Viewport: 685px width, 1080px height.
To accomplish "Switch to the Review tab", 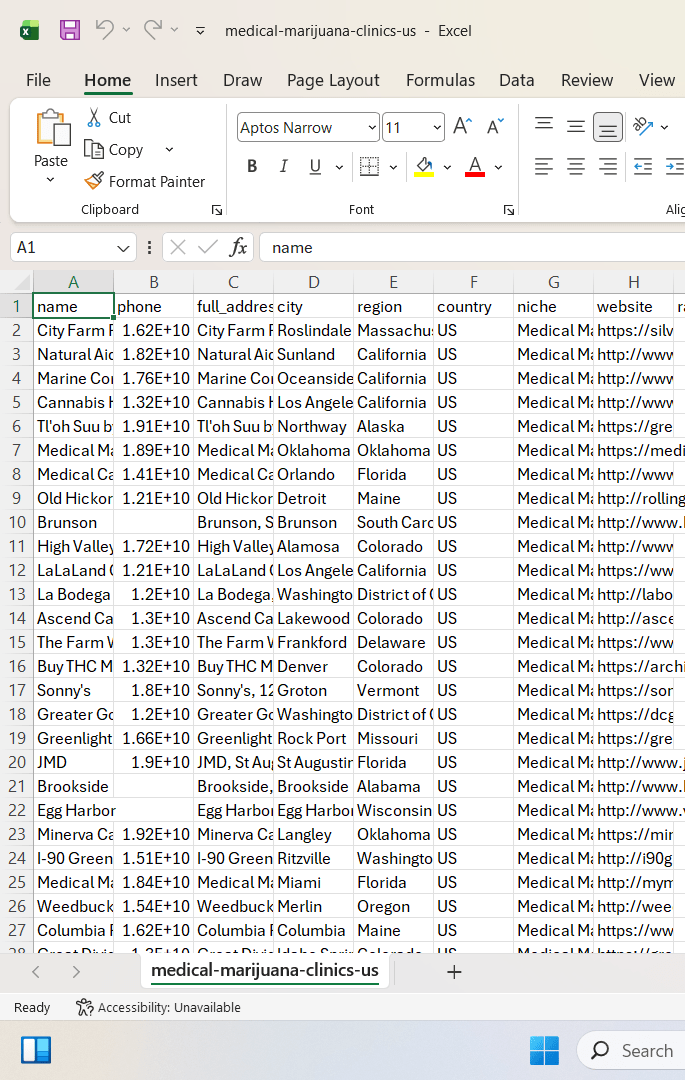I will 587,81.
